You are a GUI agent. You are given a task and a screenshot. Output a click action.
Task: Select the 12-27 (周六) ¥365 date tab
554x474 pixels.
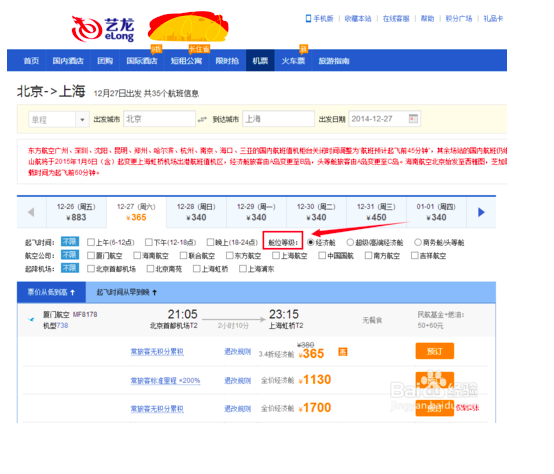[x=136, y=212]
